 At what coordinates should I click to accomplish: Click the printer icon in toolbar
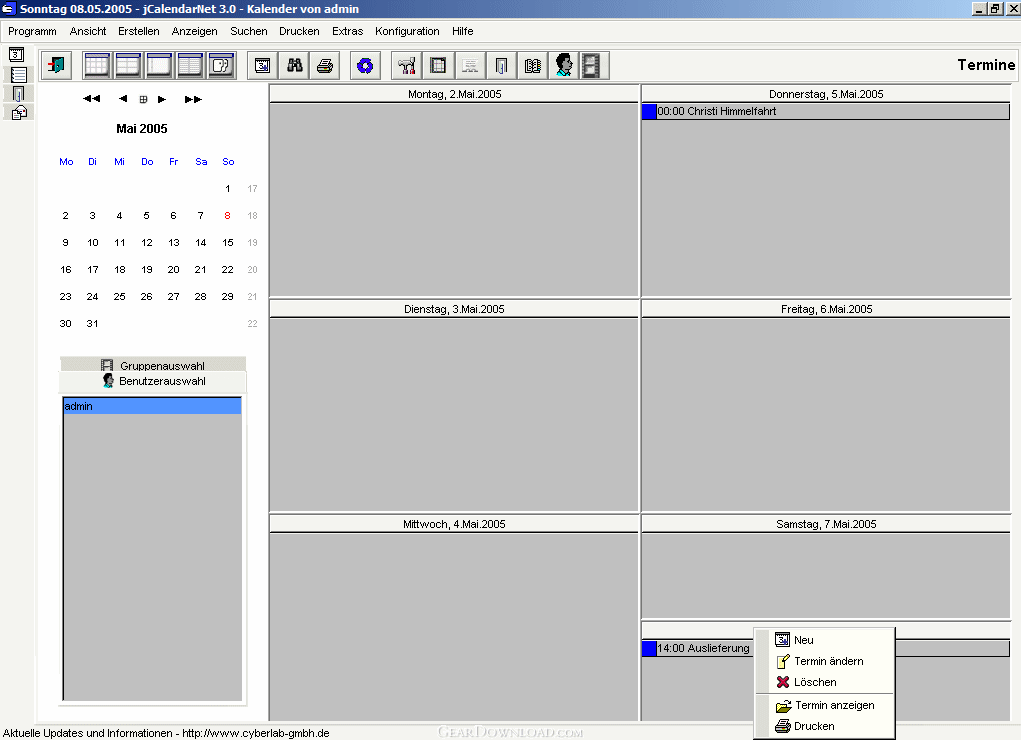click(x=325, y=65)
